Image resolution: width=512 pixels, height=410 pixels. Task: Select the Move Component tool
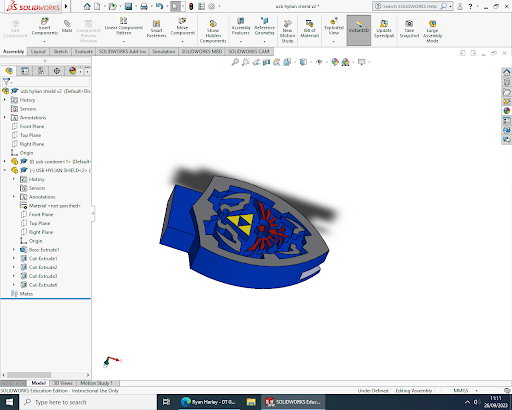point(182,27)
